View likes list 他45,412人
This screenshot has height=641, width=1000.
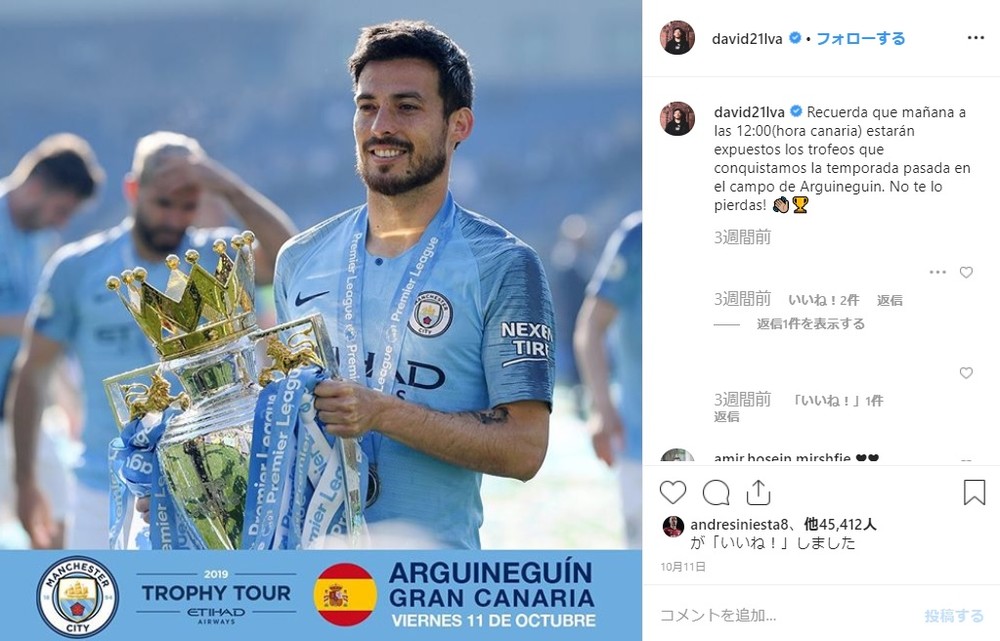[x=840, y=525]
